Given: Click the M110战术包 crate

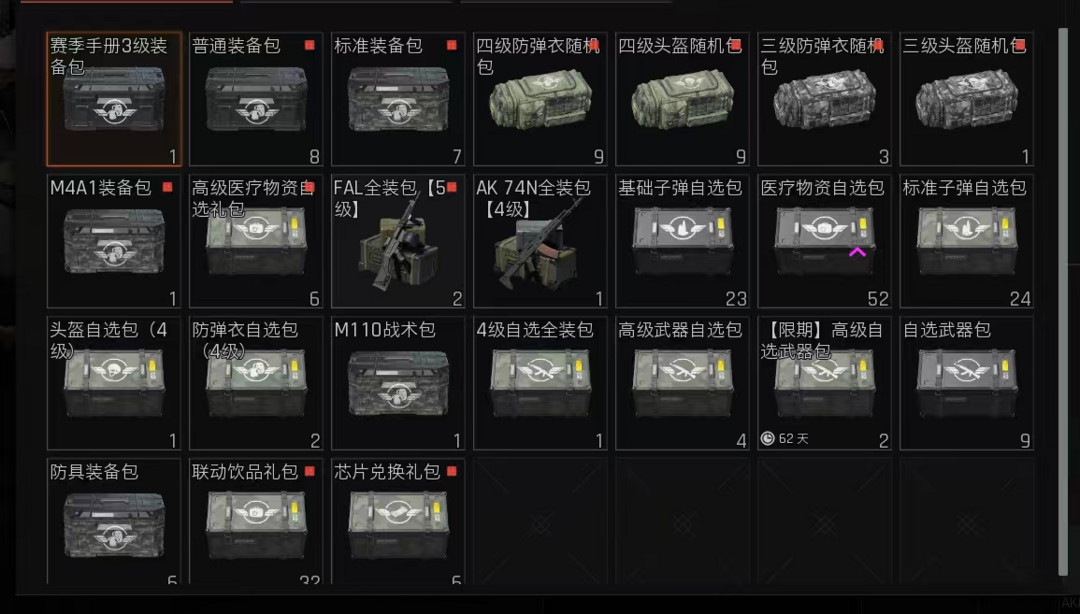Looking at the screenshot, I should coord(398,383).
